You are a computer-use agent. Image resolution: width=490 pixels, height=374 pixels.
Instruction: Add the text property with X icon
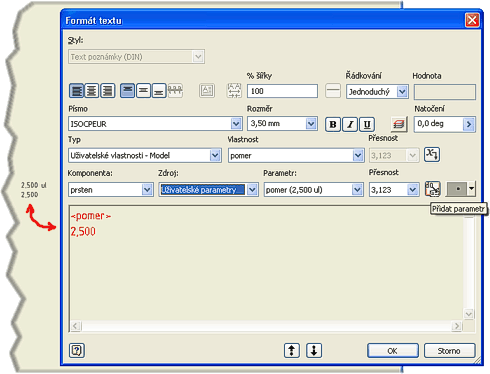tap(432, 155)
